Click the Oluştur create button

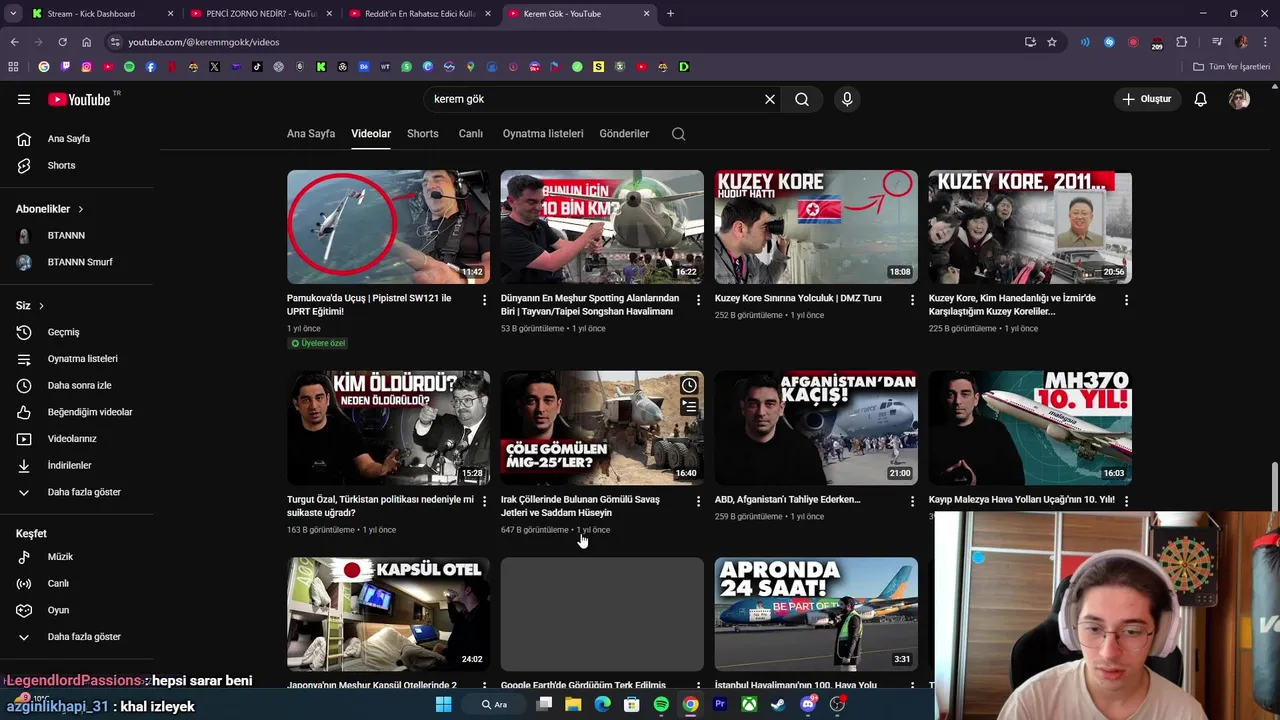click(1147, 99)
